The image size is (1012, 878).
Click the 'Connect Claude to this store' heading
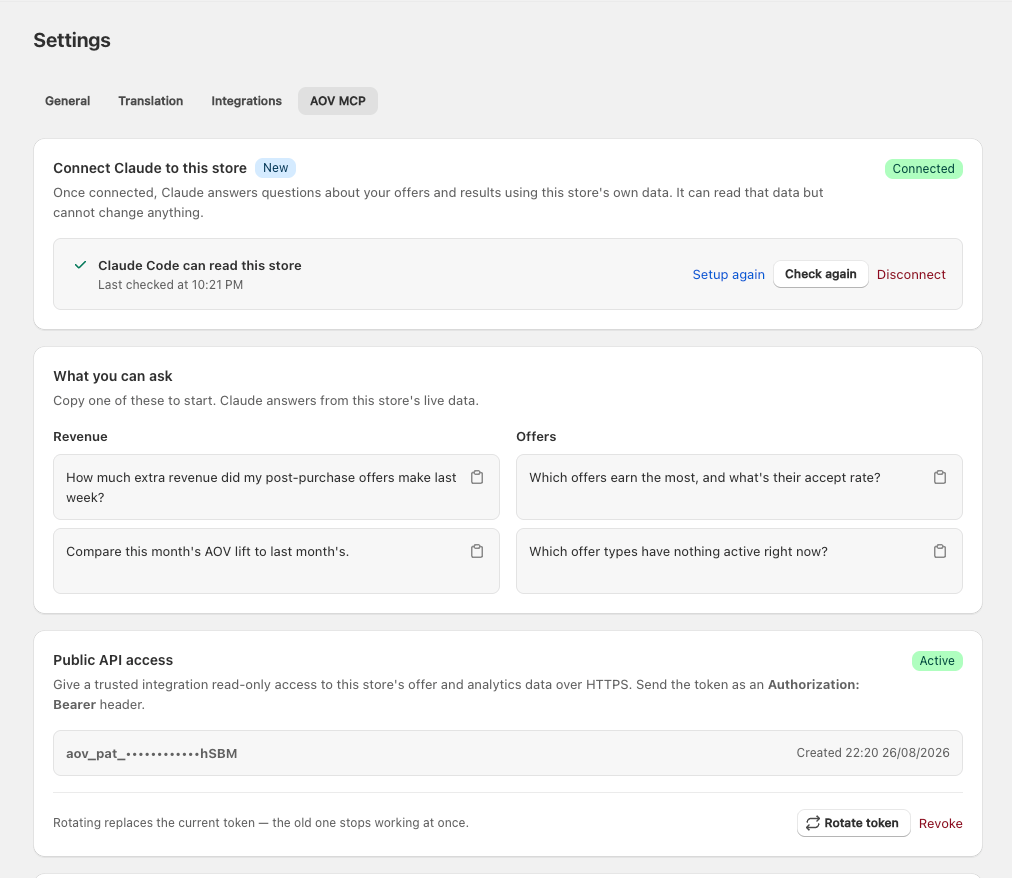click(x=150, y=168)
